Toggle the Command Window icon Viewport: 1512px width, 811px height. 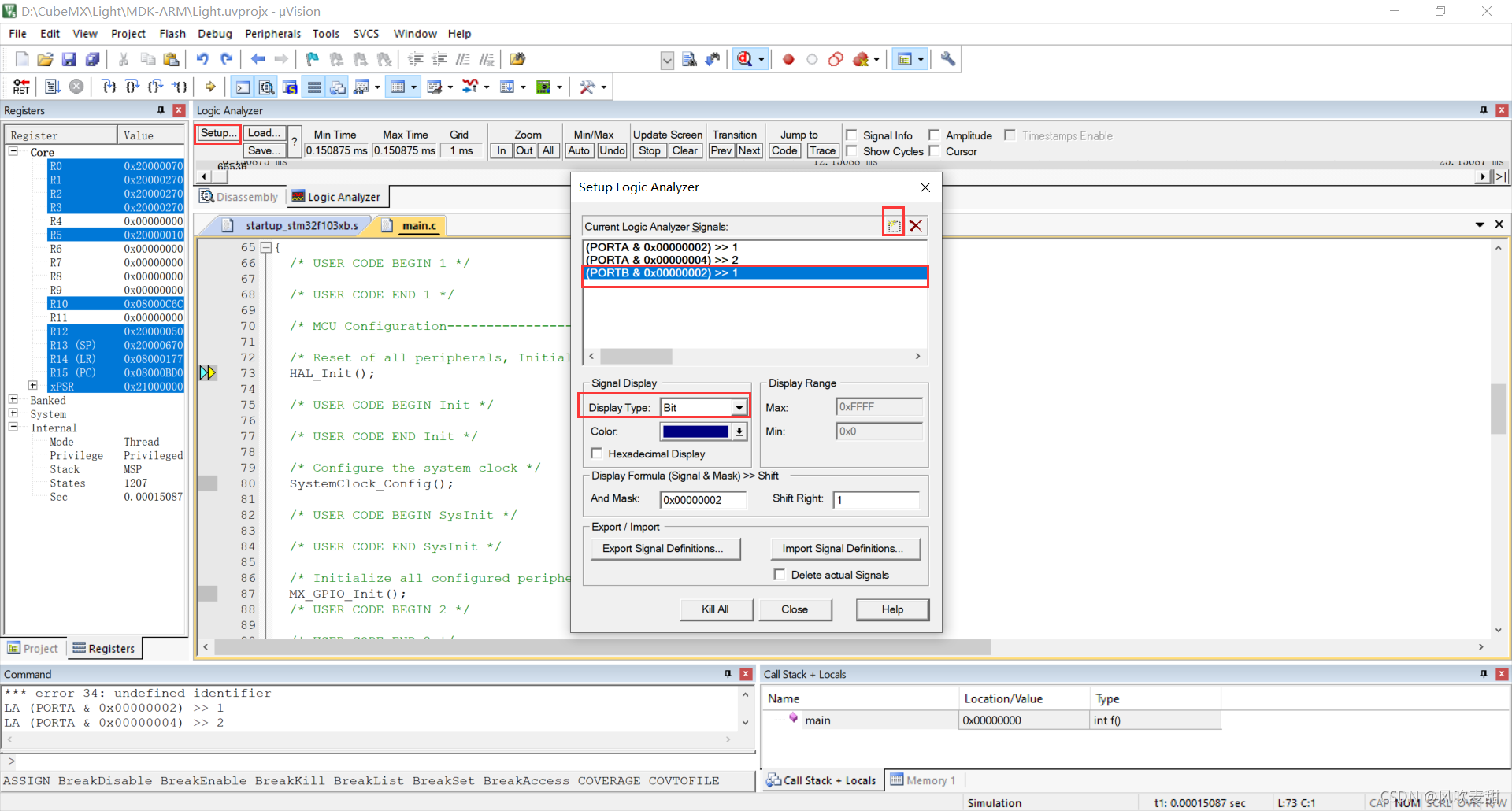[x=243, y=87]
